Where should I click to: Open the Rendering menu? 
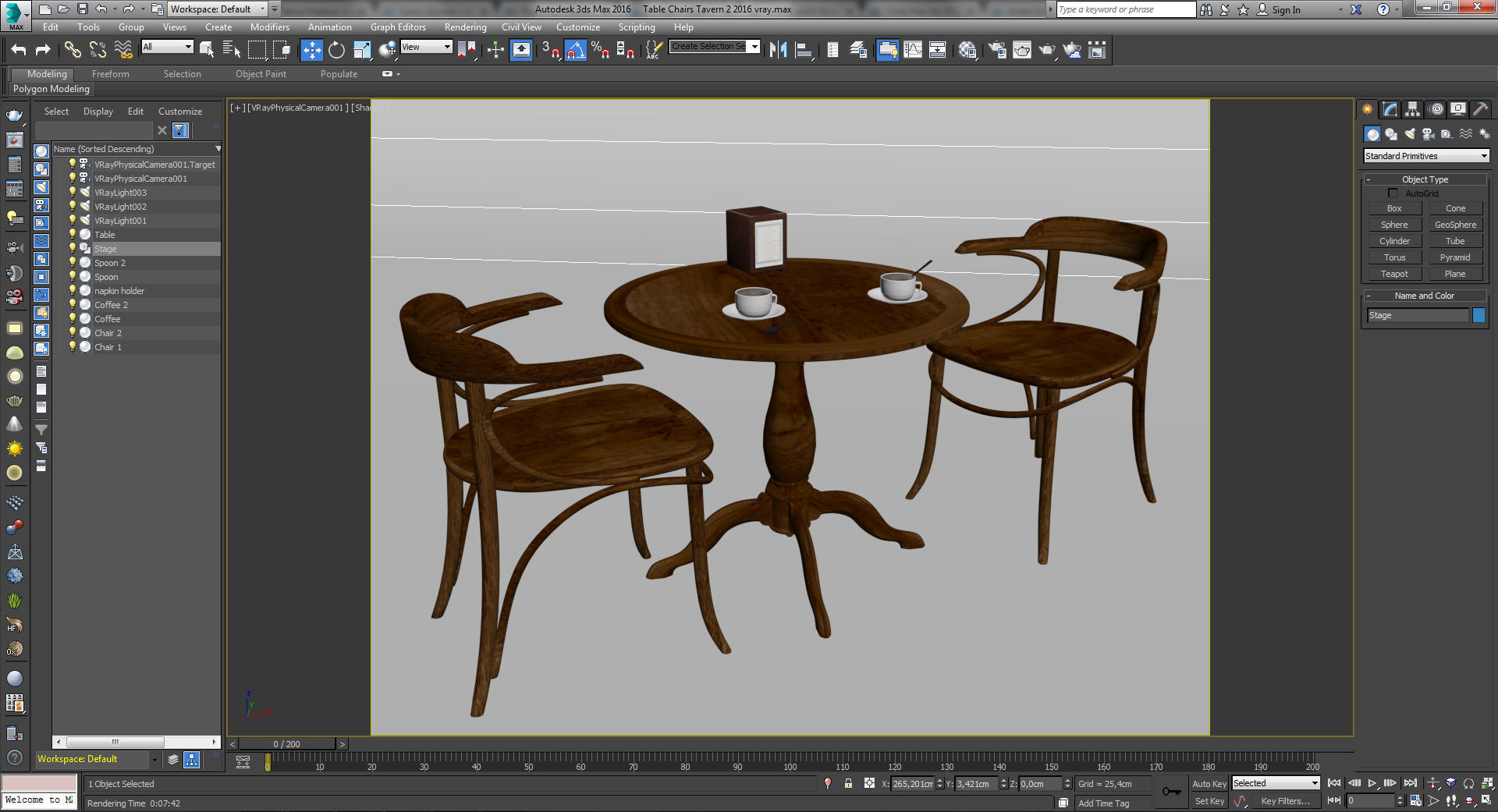tap(466, 27)
